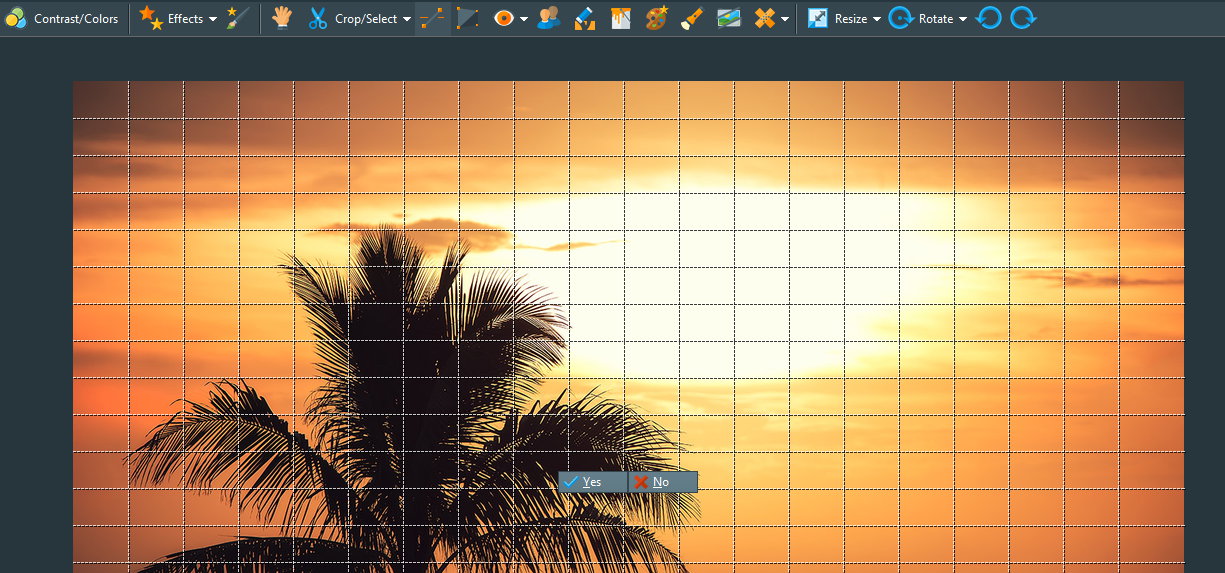The width and height of the screenshot is (1225, 573).
Task: Toggle the straighten horizon line tool
Action: 432,18
